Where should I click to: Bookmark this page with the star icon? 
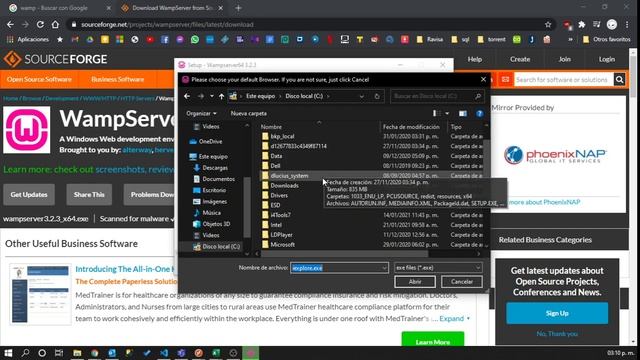pos(548,24)
